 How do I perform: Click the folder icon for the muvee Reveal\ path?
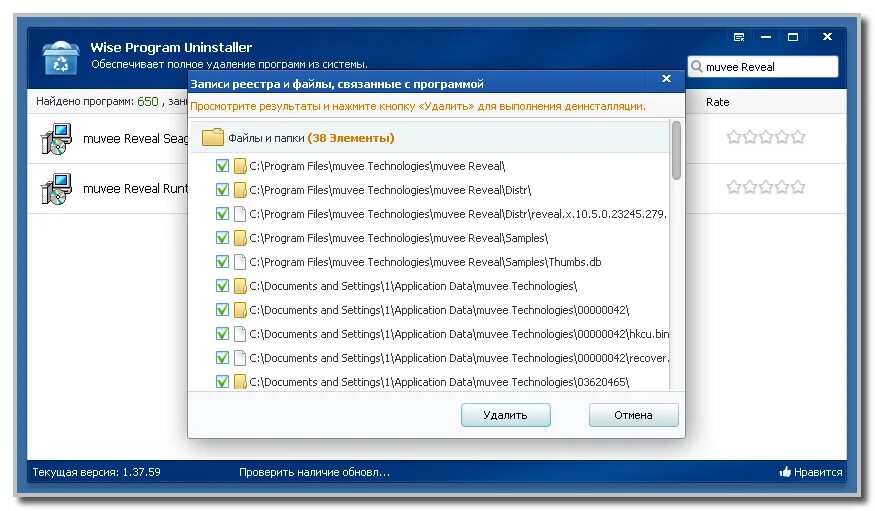coord(240,166)
